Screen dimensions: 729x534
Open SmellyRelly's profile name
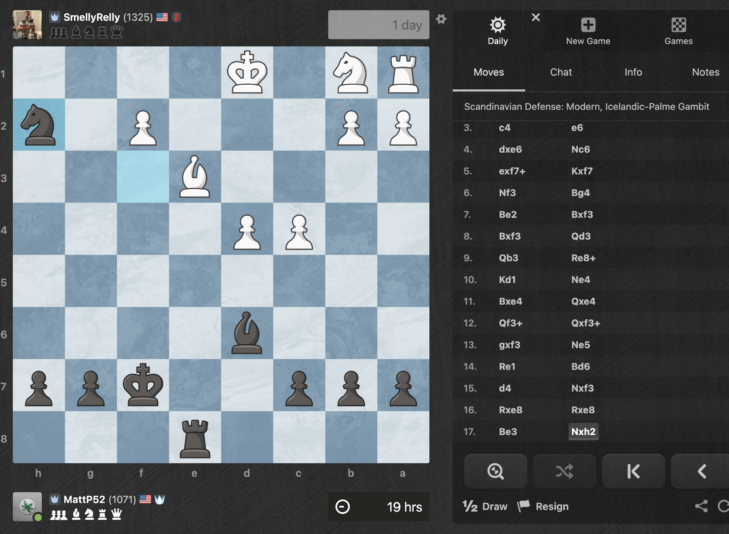91,17
